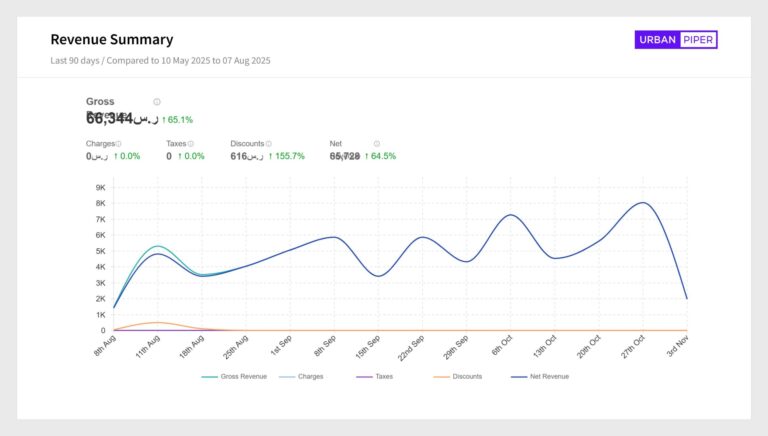Select the 27th Oct peak on chart
The height and width of the screenshot is (436, 768).
(x=643, y=203)
